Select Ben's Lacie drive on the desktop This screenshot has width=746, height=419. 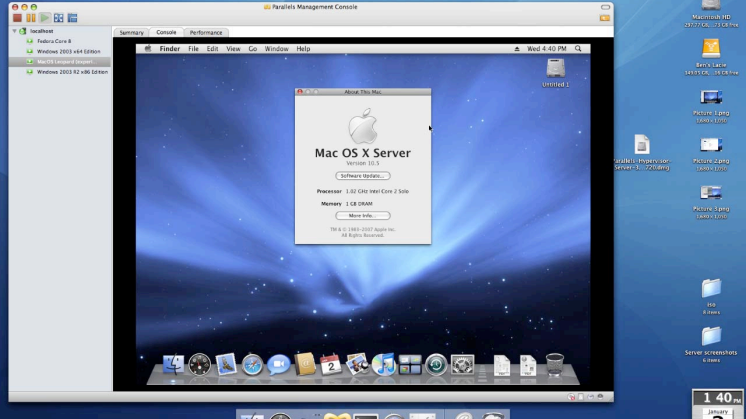point(711,56)
